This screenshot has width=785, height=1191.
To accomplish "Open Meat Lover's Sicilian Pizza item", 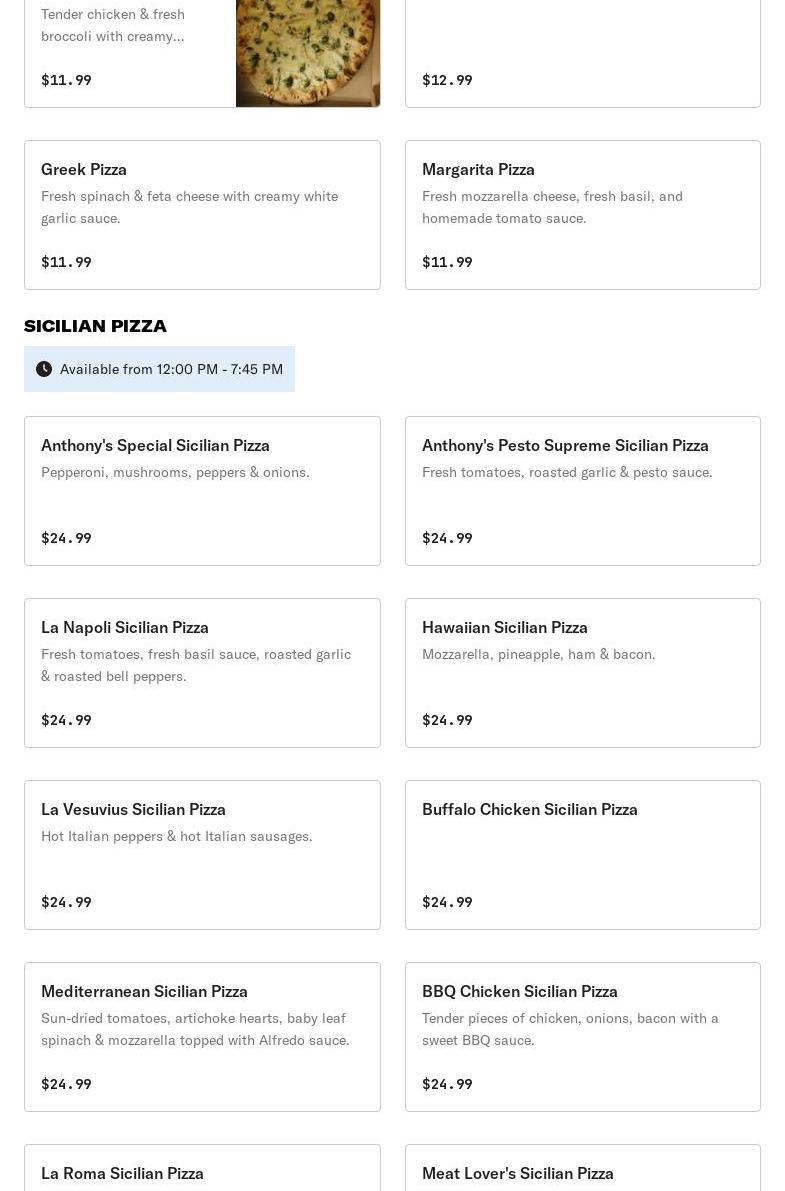I will point(582,1172).
